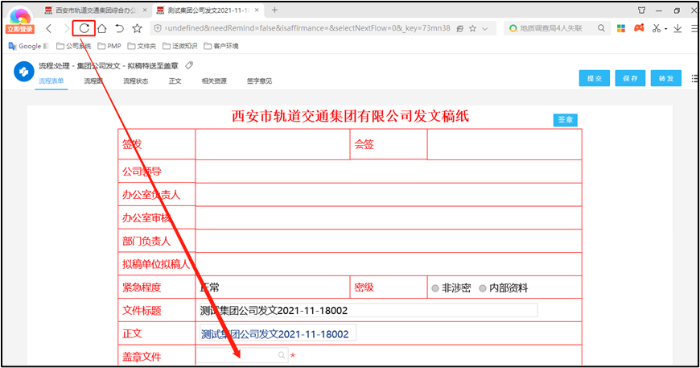Click the 转发 forward button

[666, 78]
